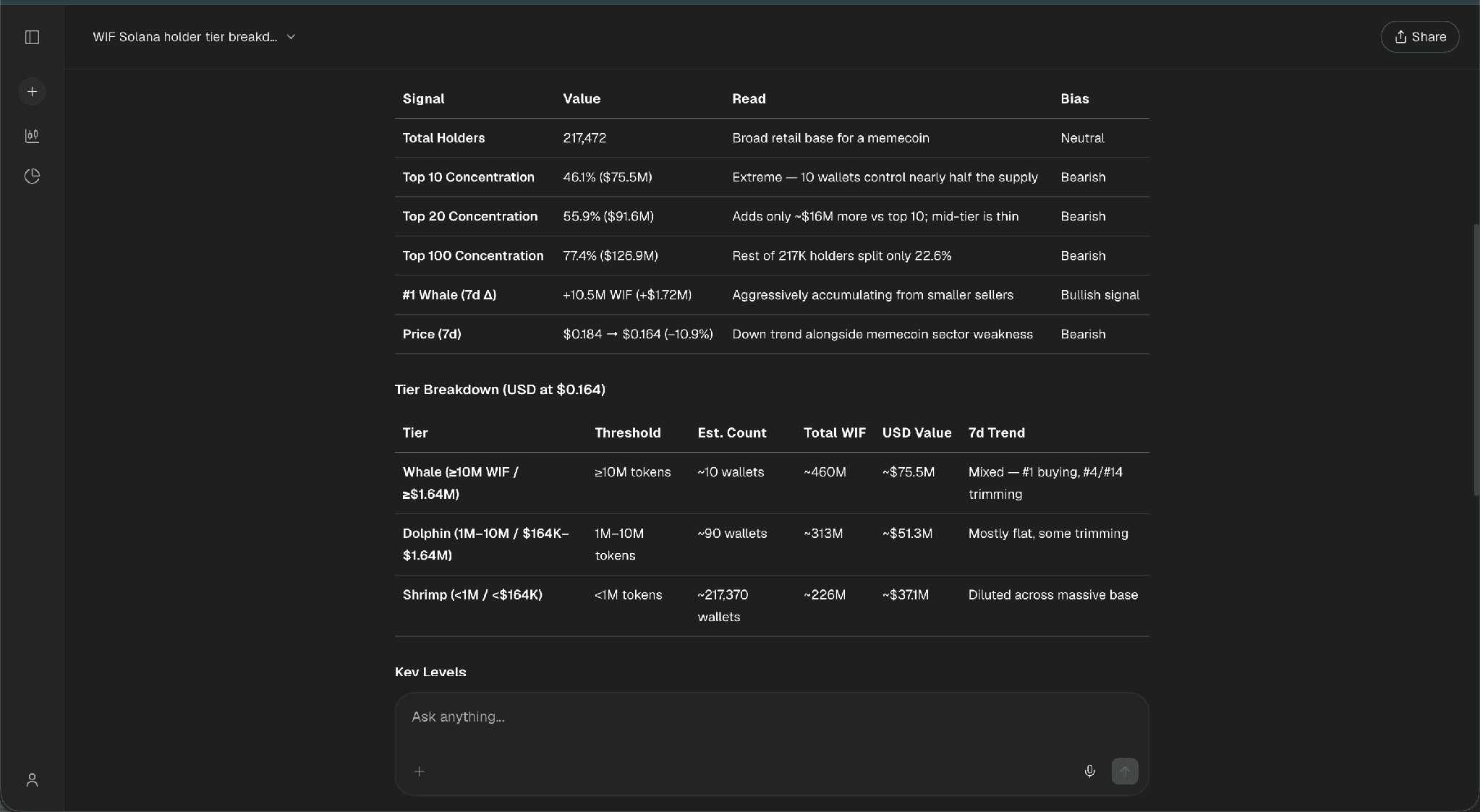
Task: Click 'Key Levels' section heading
Action: (x=430, y=672)
